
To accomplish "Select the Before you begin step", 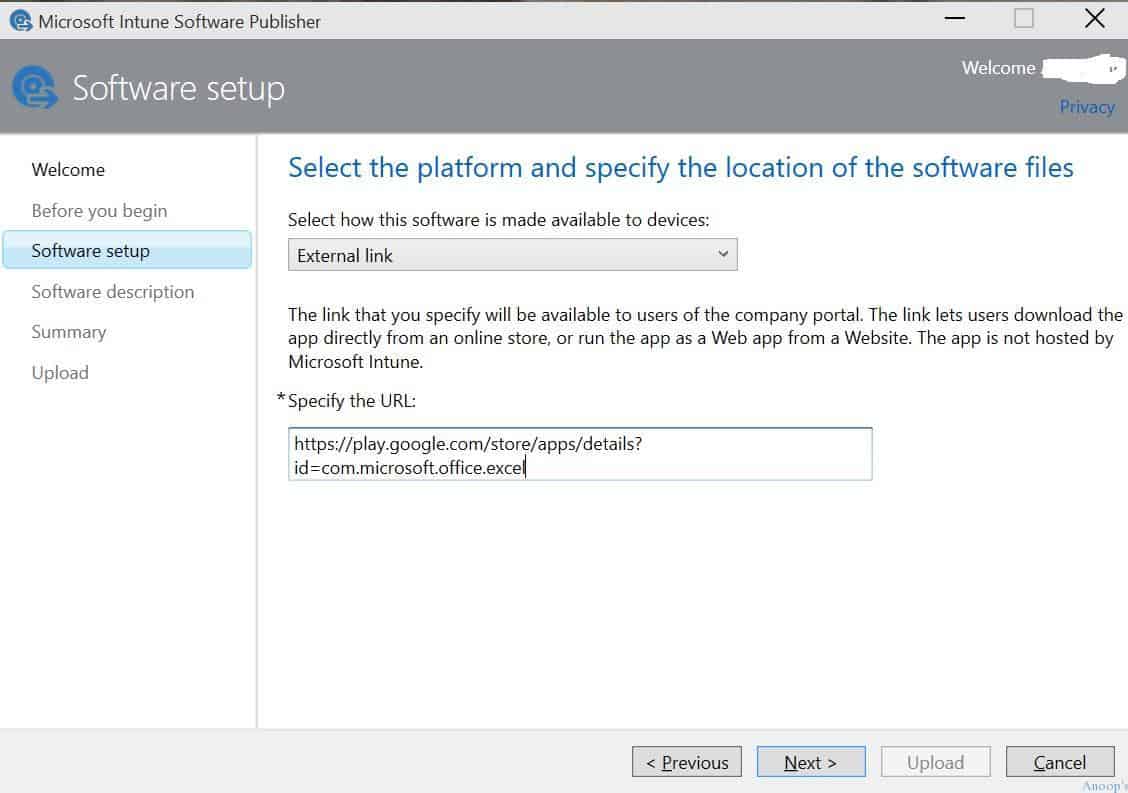I will [x=99, y=211].
